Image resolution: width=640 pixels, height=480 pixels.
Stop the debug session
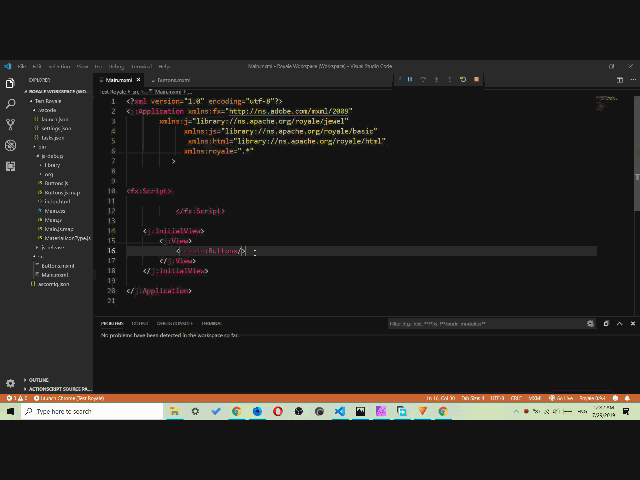476,80
